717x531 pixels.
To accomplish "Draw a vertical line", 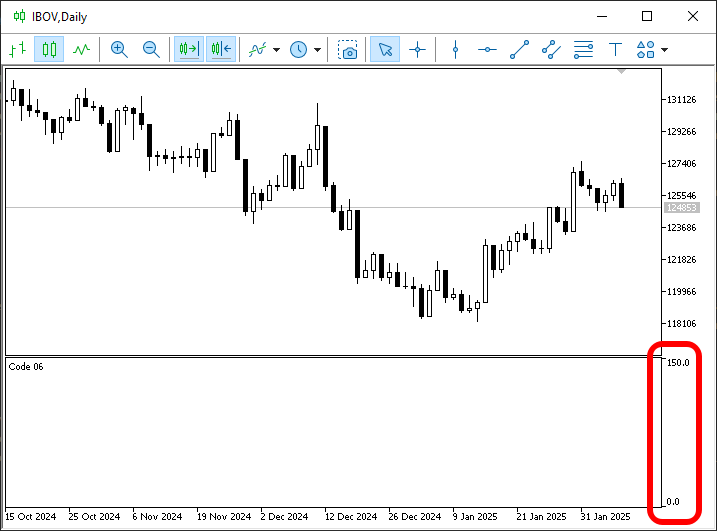I will [x=455, y=49].
